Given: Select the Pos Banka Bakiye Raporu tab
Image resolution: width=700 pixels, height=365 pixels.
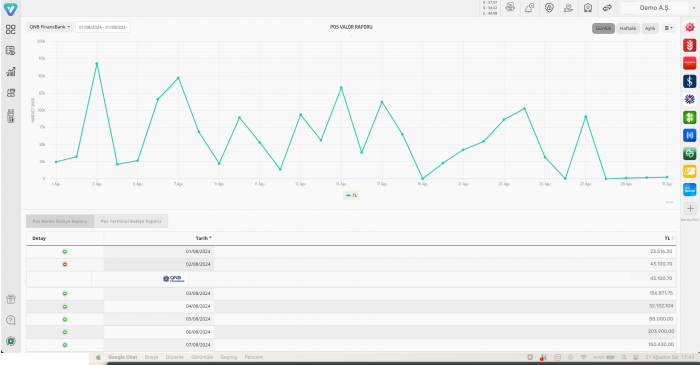Looking at the screenshot, I should point(60,221).
